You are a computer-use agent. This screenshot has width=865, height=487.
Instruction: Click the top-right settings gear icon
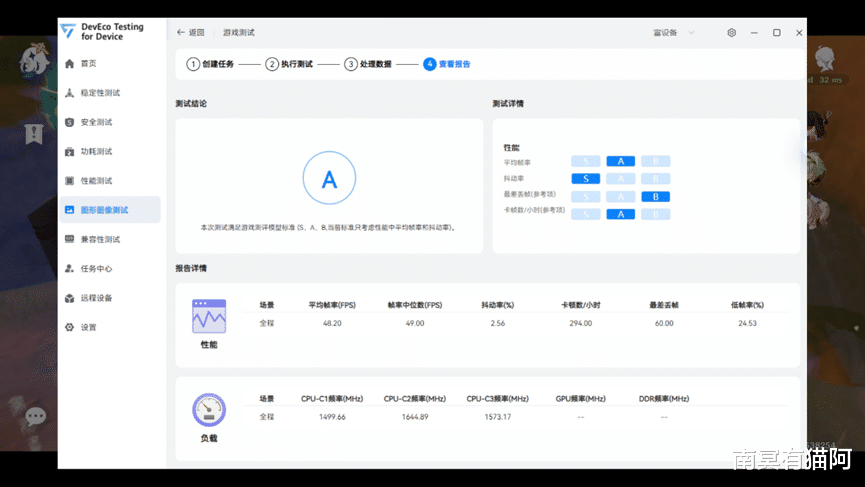pyautogui.click(x=731, y=33)
